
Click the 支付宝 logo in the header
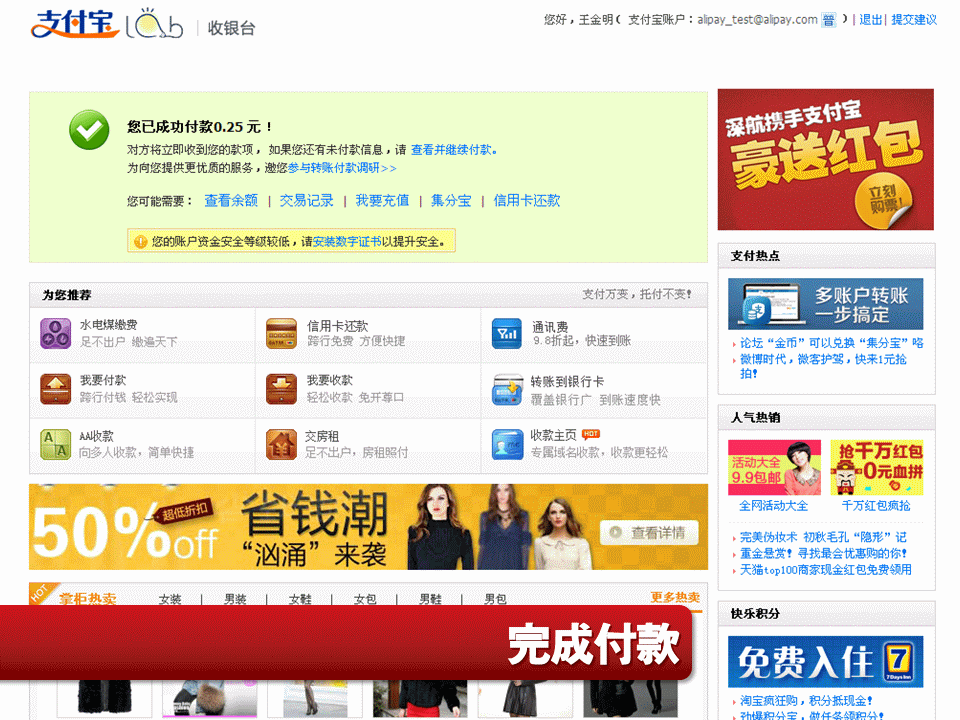pyautogui.click(x=70, y=27)
